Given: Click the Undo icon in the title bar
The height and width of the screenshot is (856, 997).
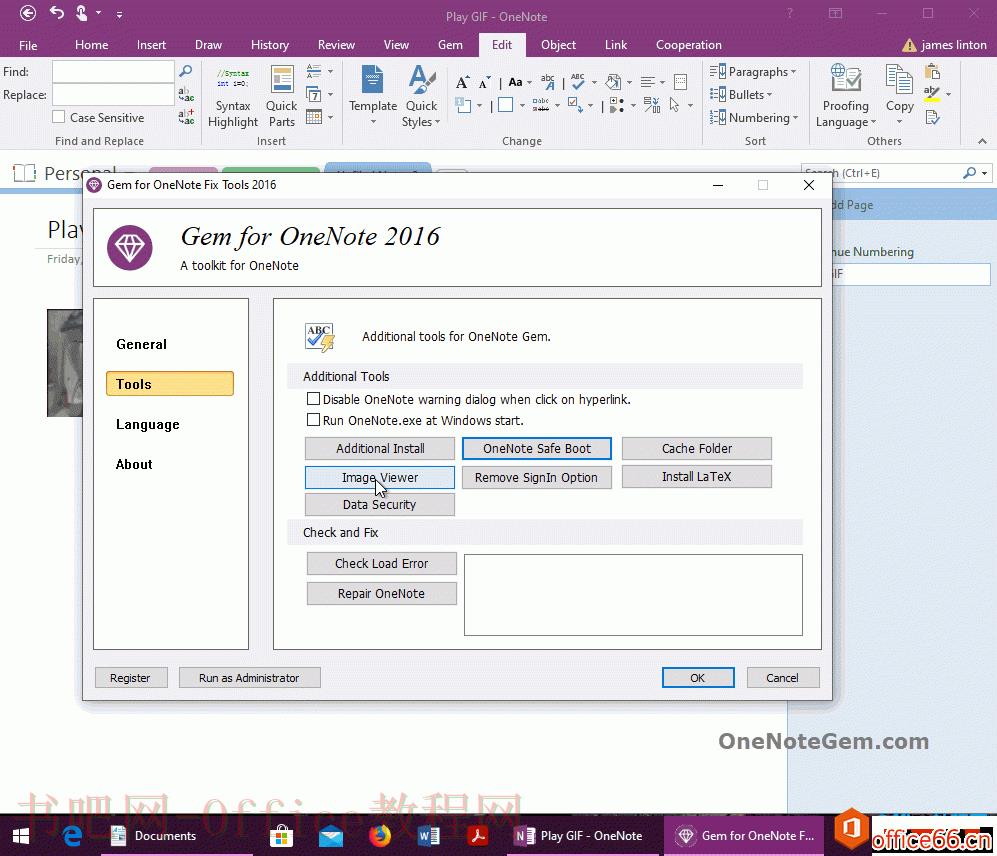Looking at the screenshot, I should (57, 13).
